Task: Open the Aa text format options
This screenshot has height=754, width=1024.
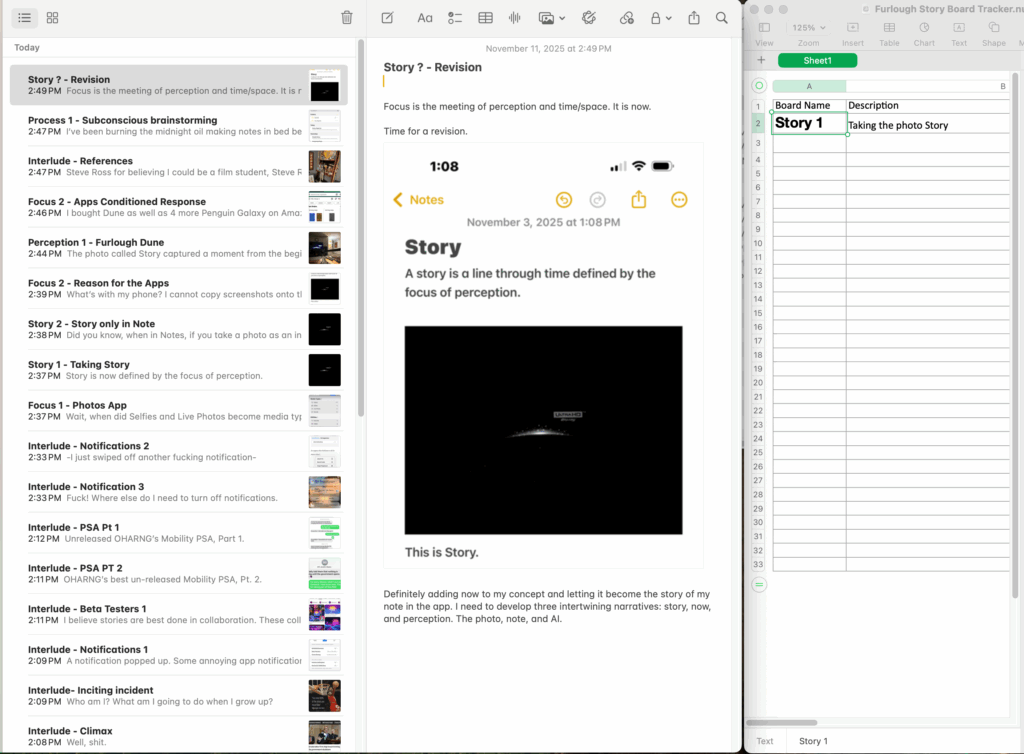Action: [425, 18]
